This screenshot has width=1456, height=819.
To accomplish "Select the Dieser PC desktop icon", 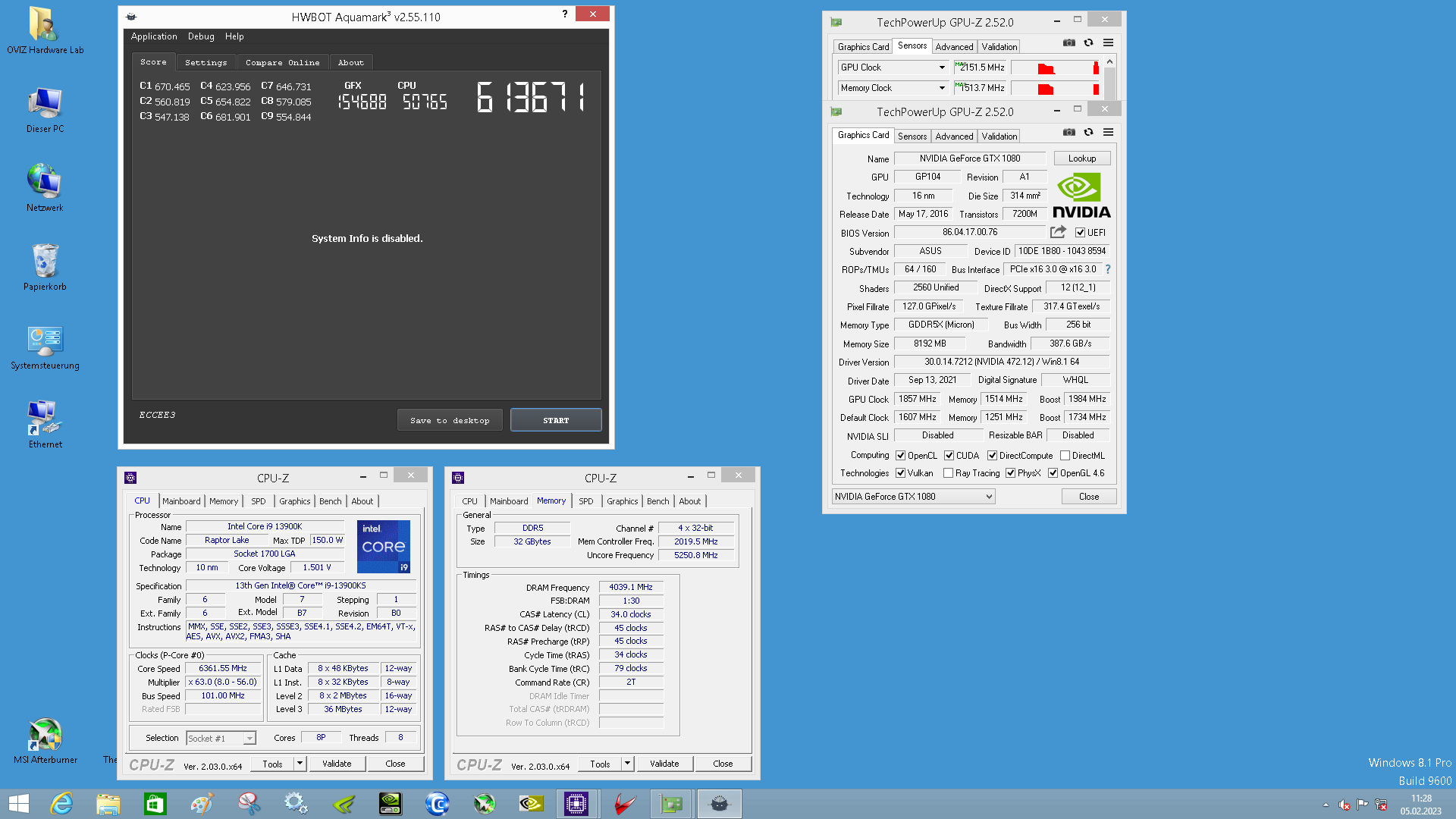I will [45, 110].
